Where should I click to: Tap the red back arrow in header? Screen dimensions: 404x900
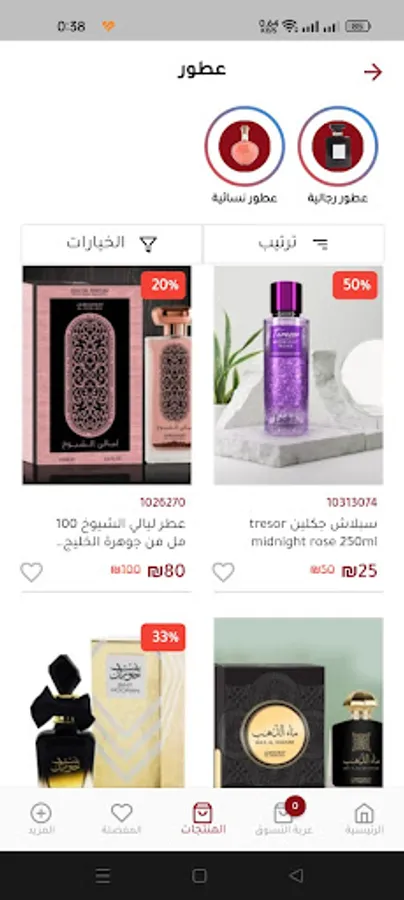pos(373,72)
